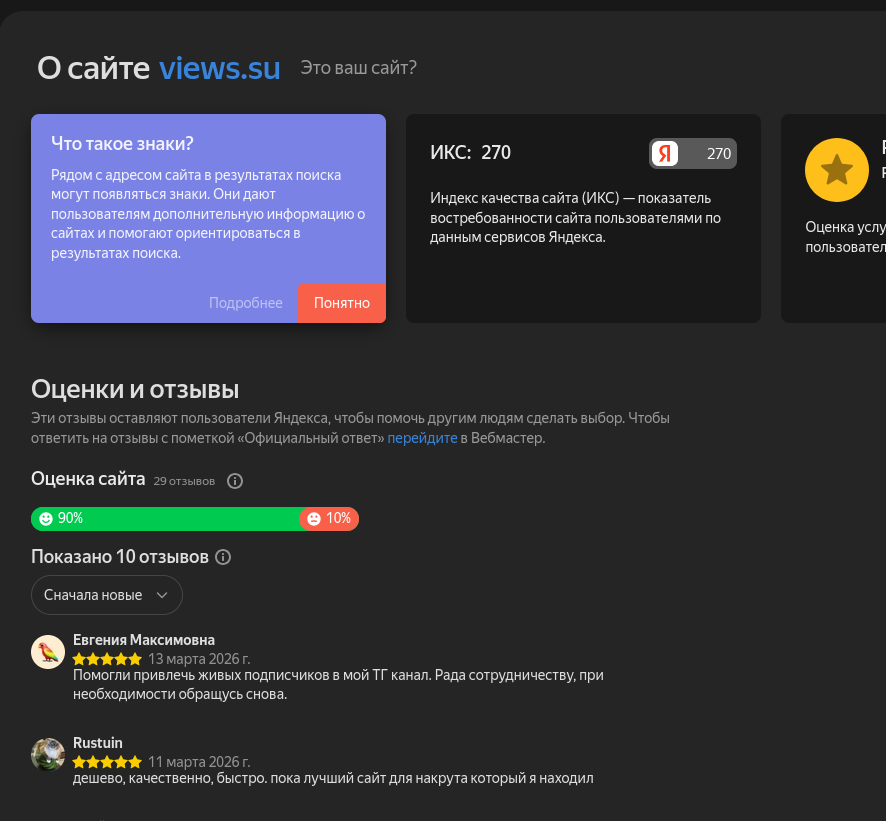Click the green 90% positive rating bar
The image size is (886, 821).
click(165, 519)
